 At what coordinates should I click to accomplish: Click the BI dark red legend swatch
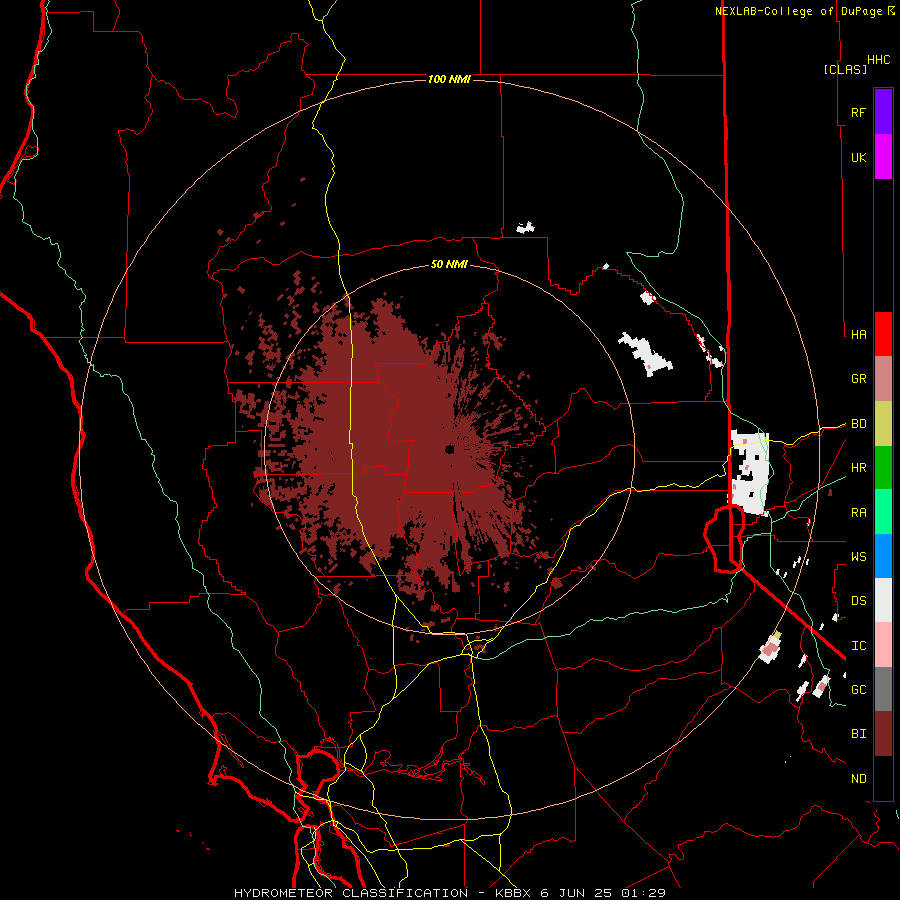click(883, 734)
